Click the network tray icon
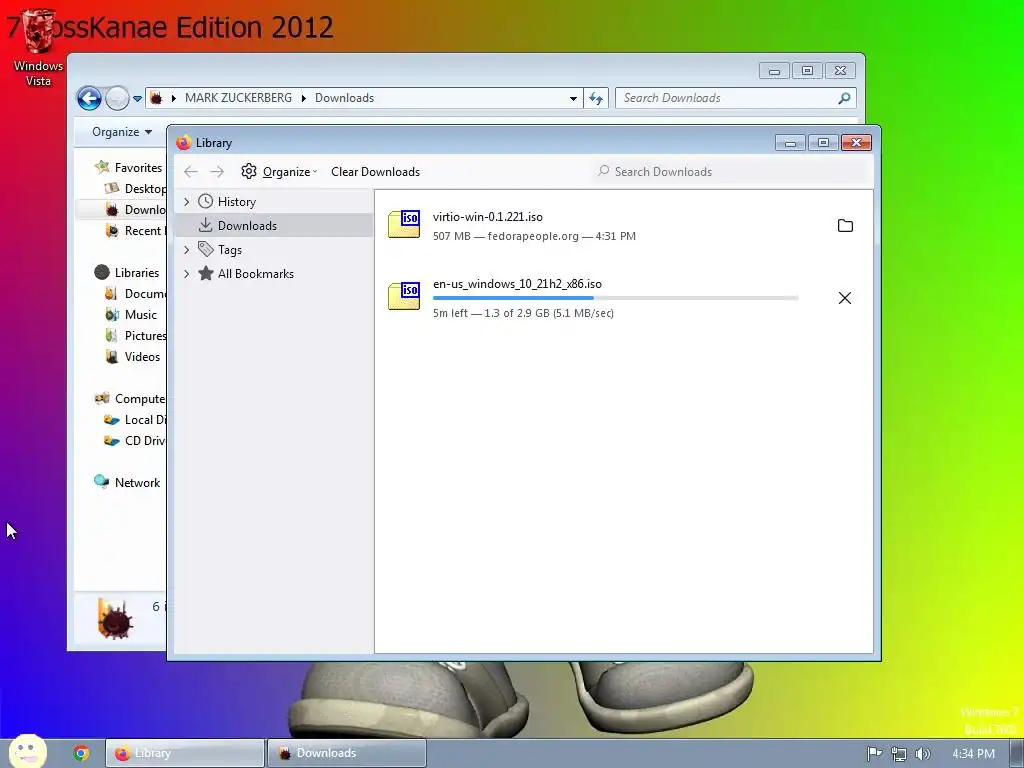 pos(899,754)
